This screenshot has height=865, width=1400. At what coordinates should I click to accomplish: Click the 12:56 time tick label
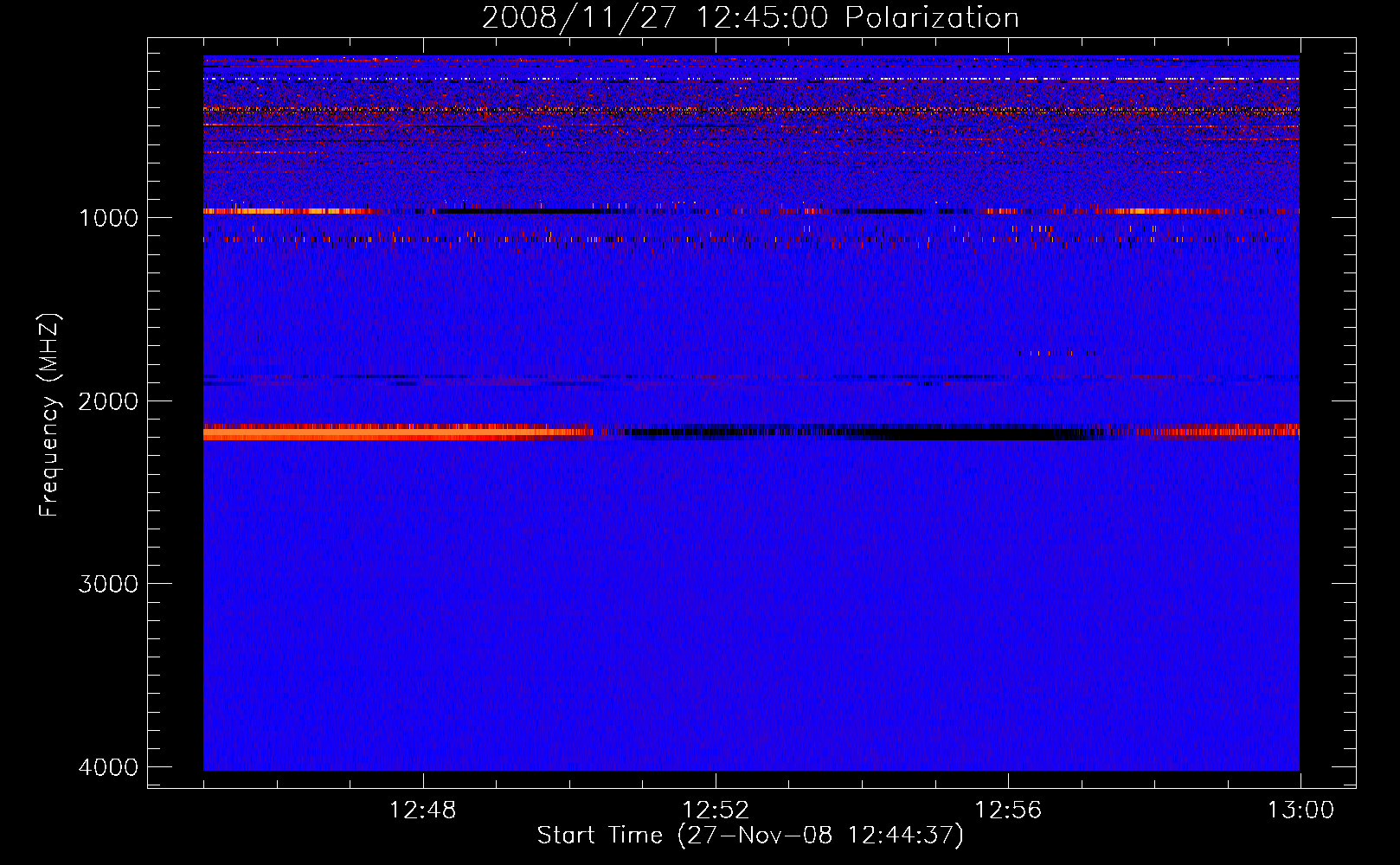point(1008,811)
